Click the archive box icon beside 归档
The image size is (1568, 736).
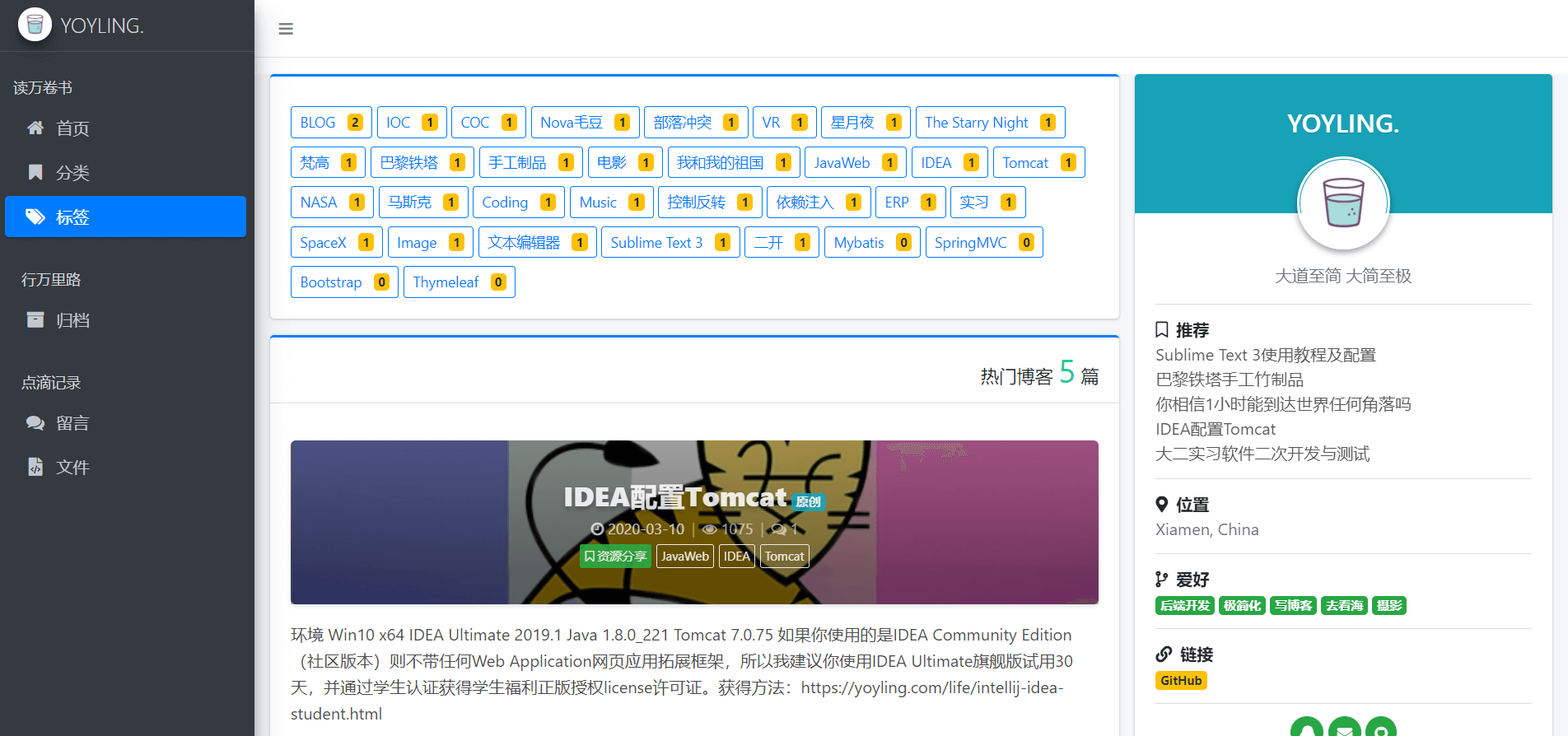click(35, 319)
